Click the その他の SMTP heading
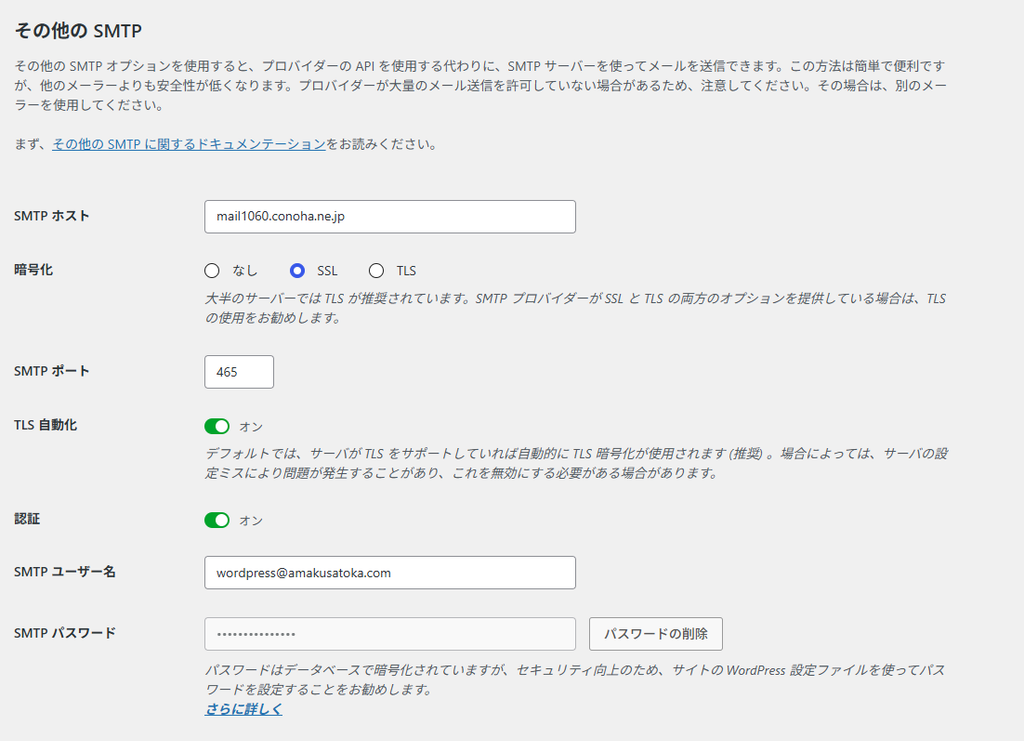 pyautogui.click(x=78, y=31)
